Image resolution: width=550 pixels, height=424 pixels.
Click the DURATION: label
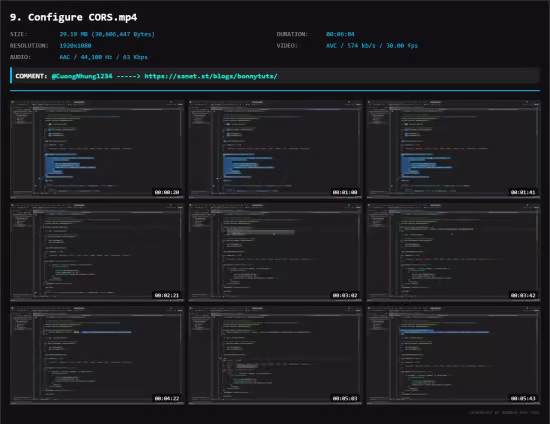pos(292,34)
